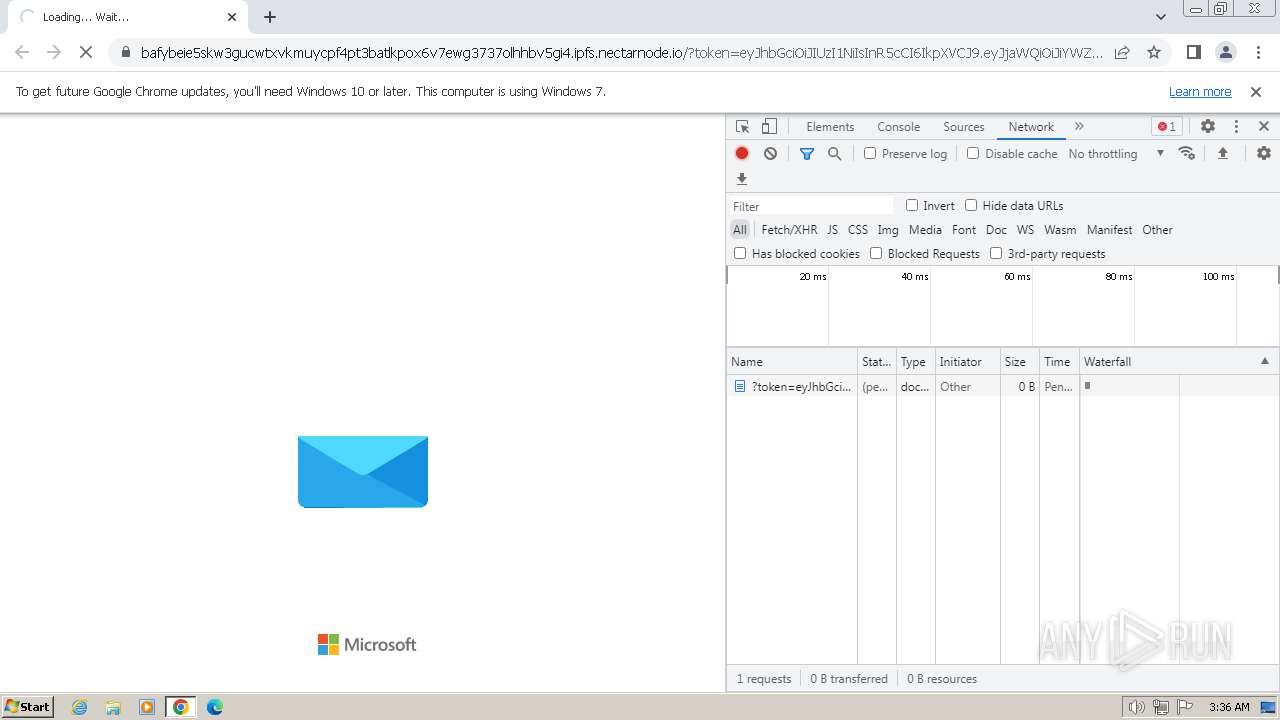Share this page from the address bar
Viewport: 1280px width, 720px height.
pos(1122,52)
